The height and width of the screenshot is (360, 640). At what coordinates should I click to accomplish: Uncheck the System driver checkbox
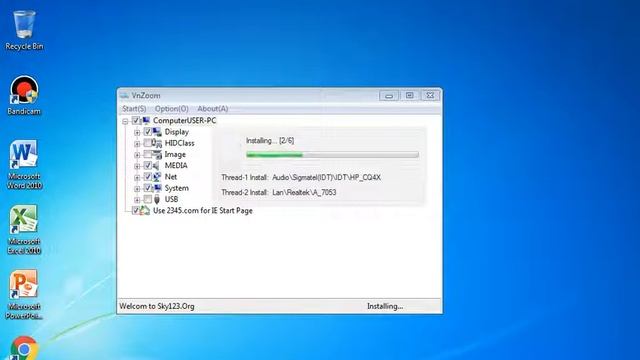point(148,188)
